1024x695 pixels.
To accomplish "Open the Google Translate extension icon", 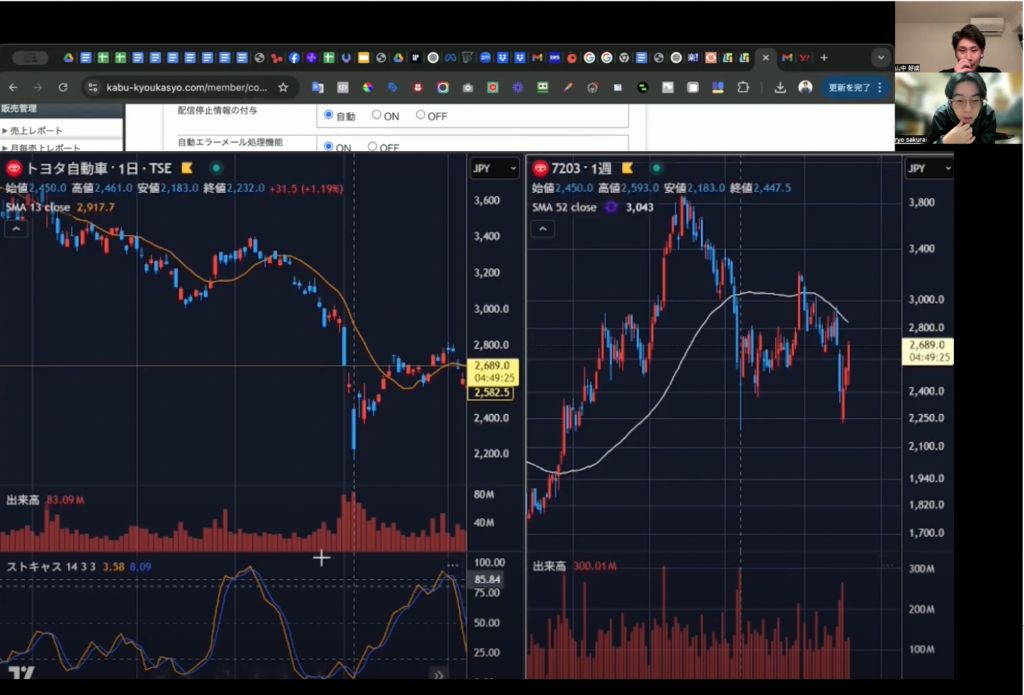I will 318,87.
